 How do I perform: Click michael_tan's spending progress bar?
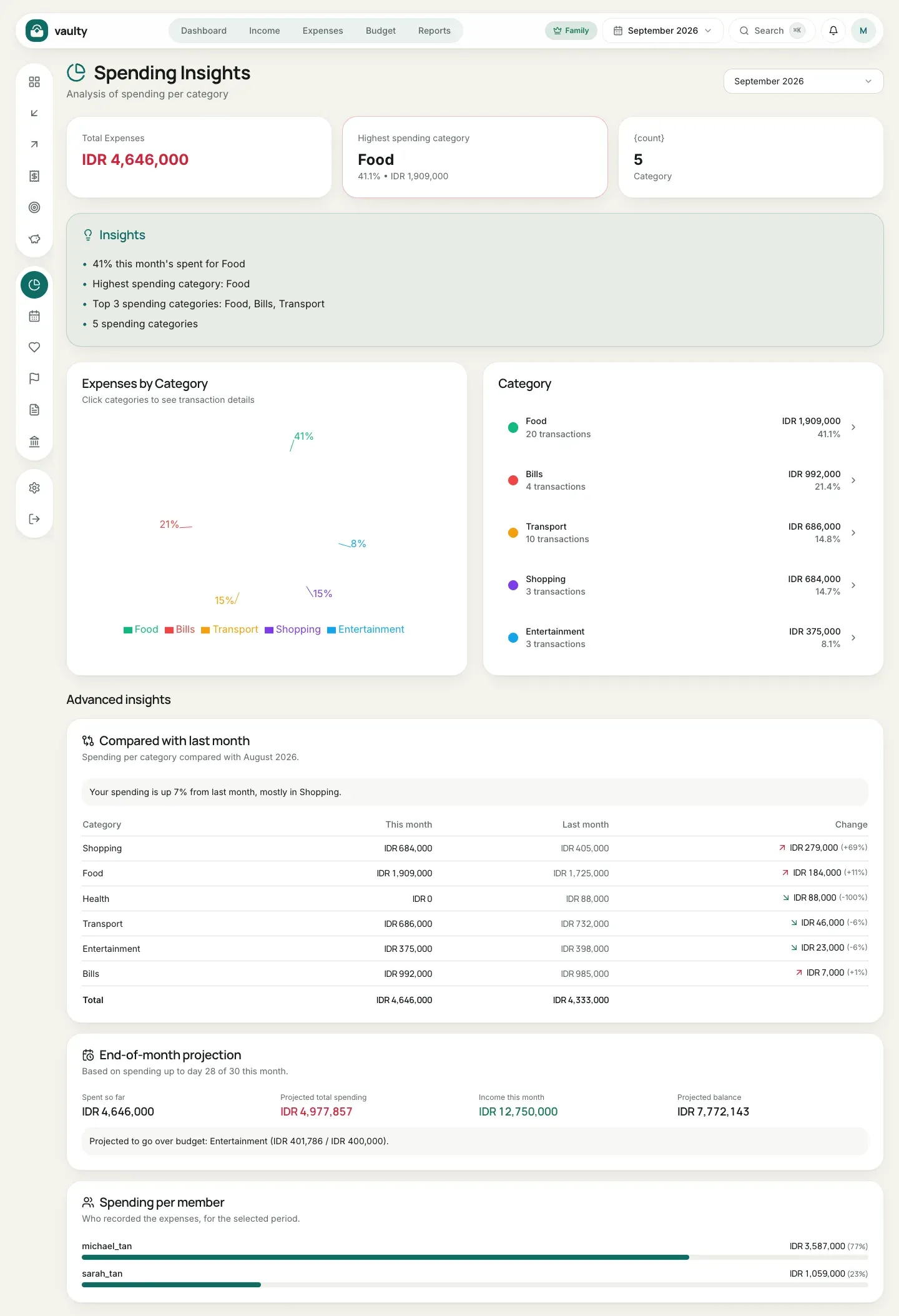point(475,1257)
